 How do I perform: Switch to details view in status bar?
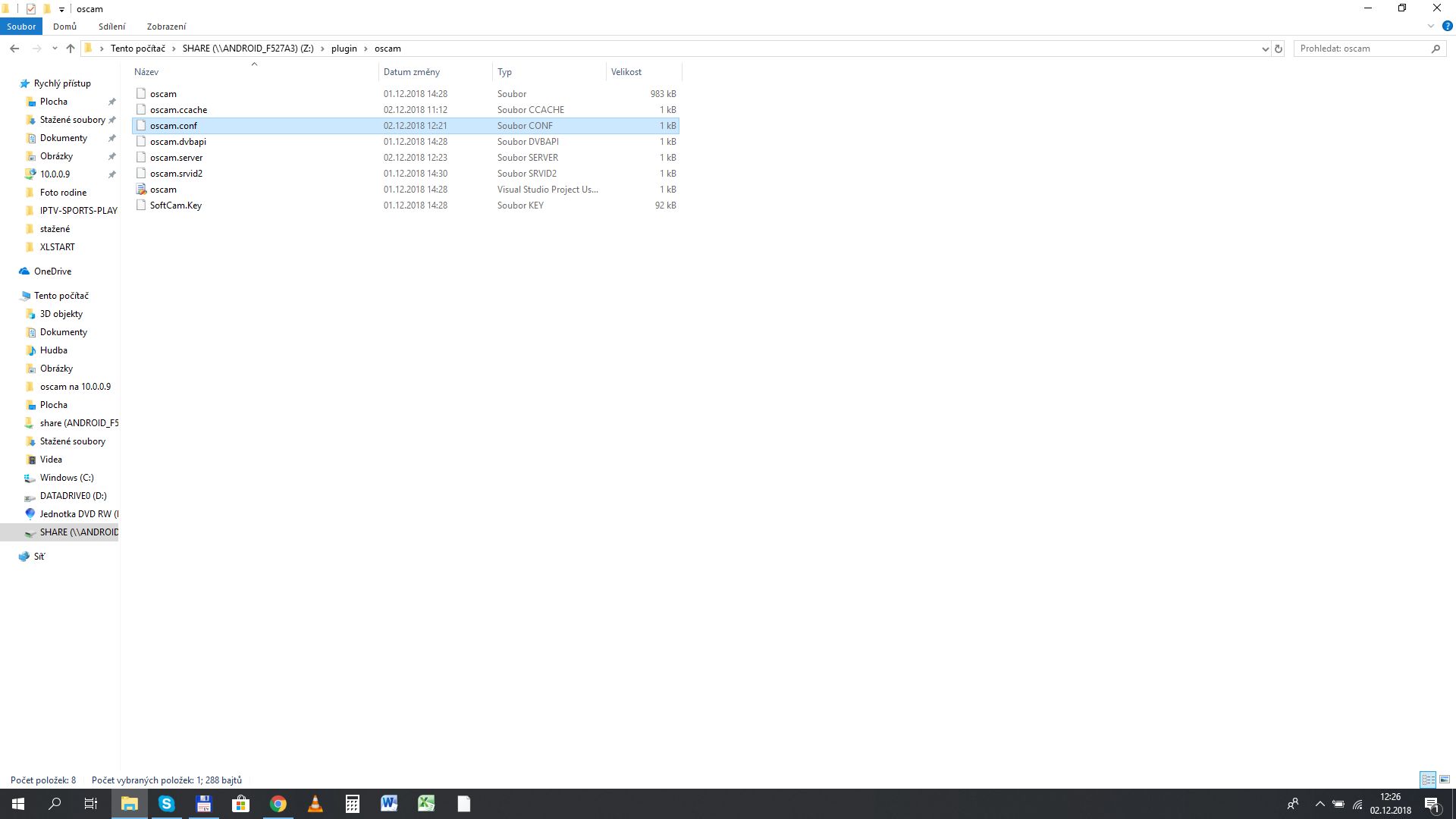(x=1428, y=780)
